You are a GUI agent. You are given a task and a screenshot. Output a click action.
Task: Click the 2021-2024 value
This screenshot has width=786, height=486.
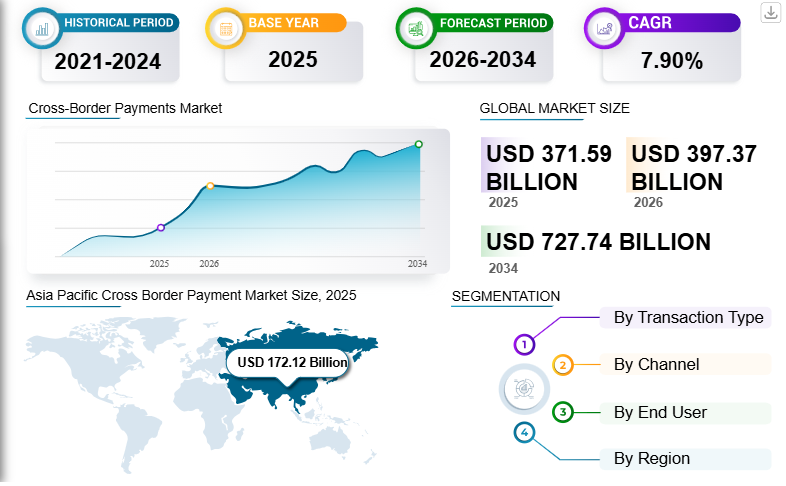pos(108,62)
